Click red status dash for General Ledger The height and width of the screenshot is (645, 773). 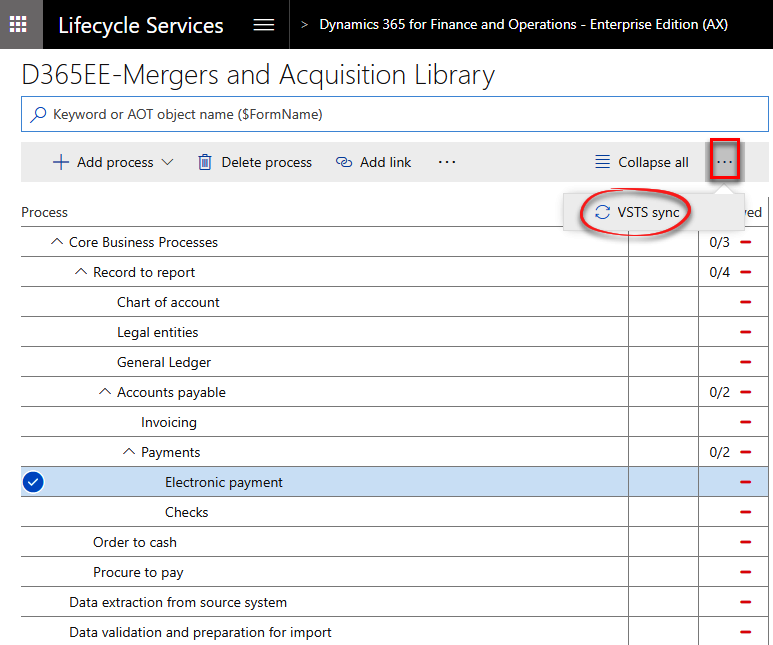(x=745, y=362)
